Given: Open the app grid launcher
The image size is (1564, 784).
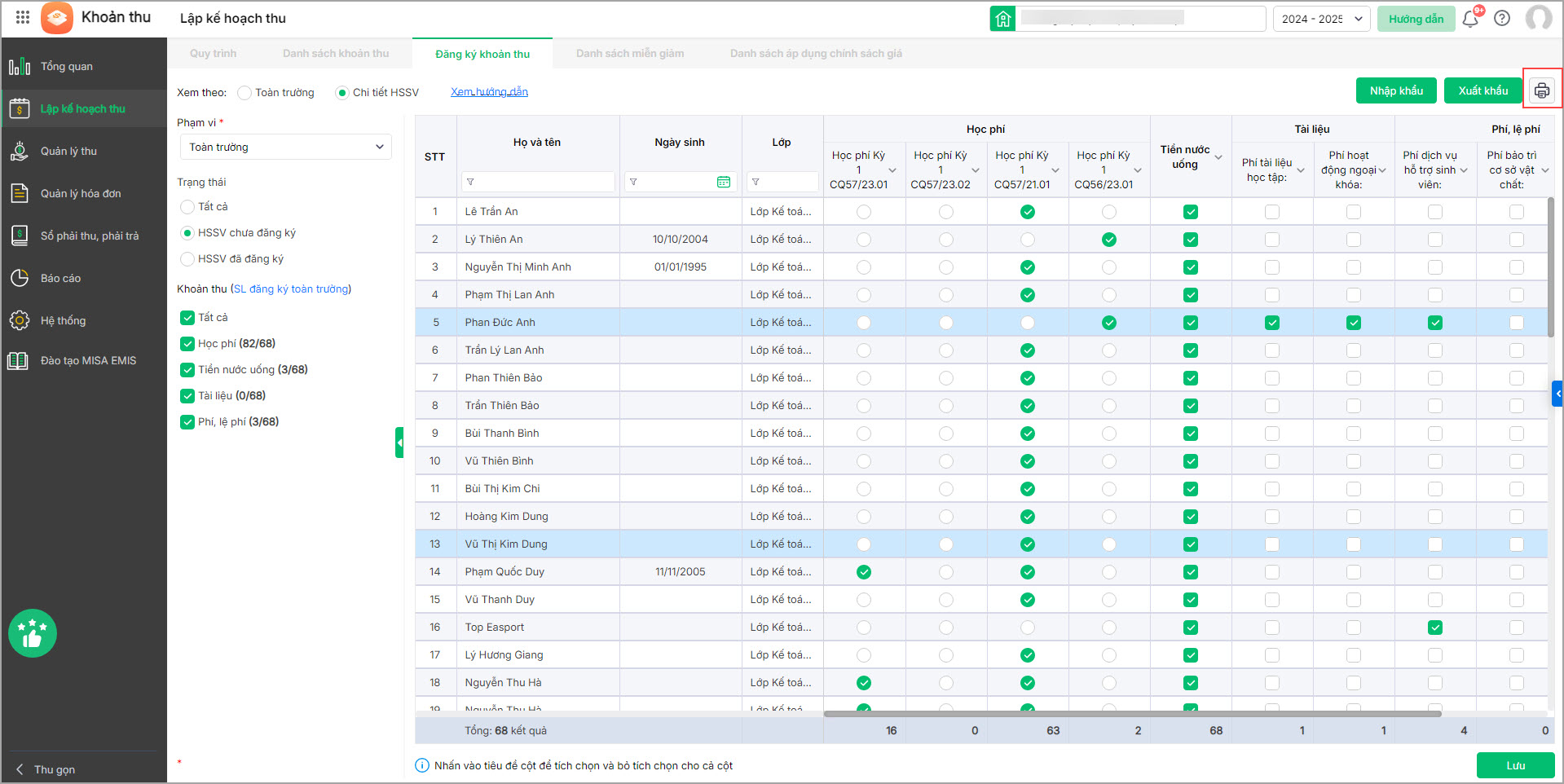Looking at the screenshot, I should 23,17.
